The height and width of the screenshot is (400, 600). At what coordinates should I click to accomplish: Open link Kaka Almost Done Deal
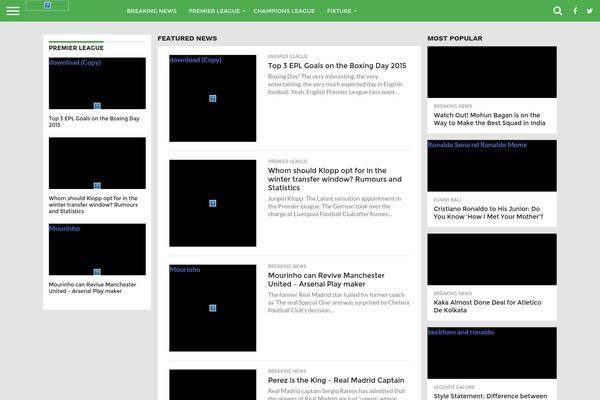pyautogui.click(x=487, y=306)
